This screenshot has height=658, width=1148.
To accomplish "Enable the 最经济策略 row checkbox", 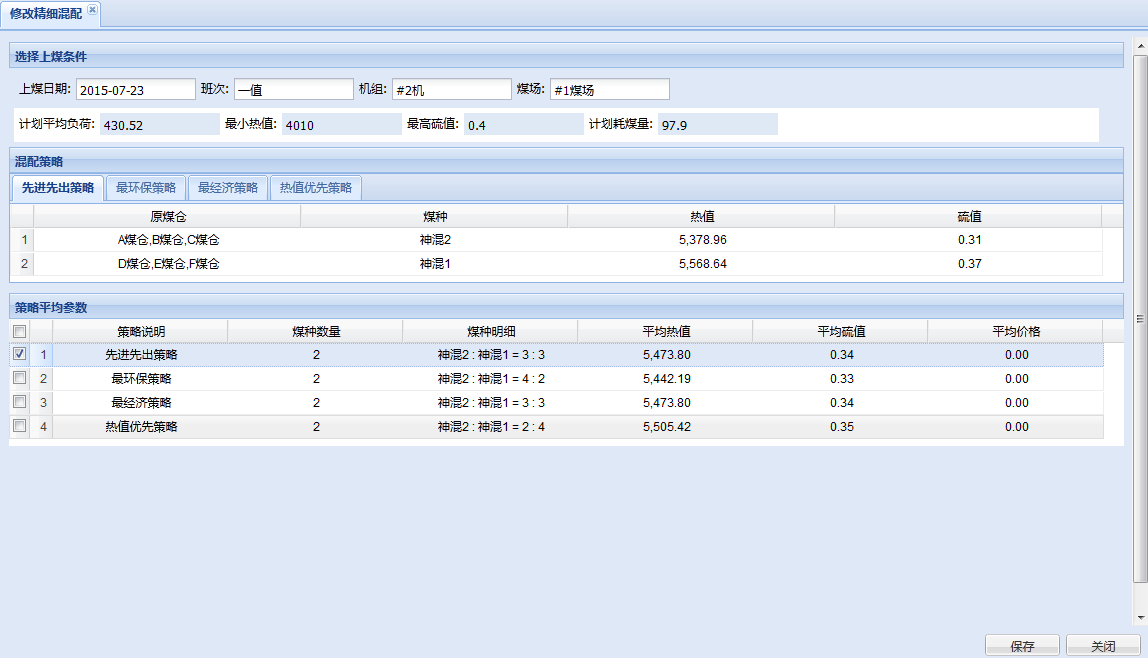I will [x=19, y=402].
